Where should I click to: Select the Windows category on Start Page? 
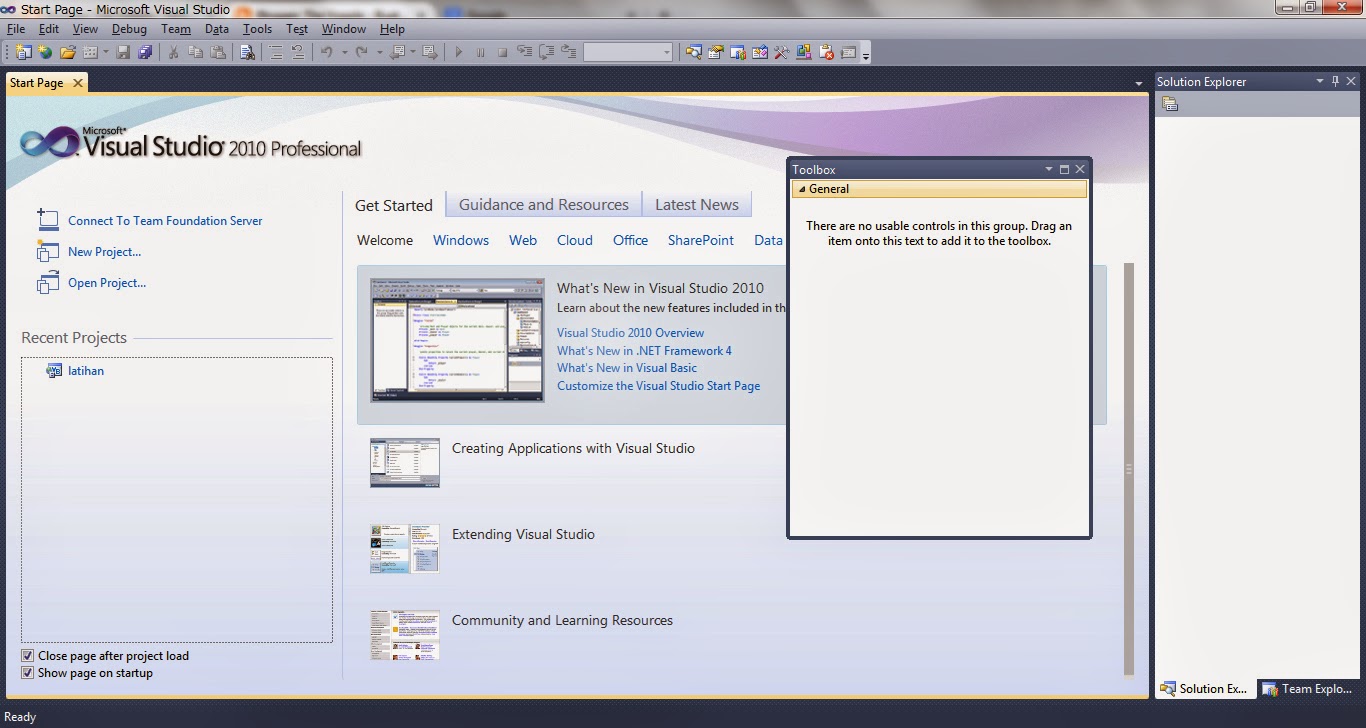461,240
